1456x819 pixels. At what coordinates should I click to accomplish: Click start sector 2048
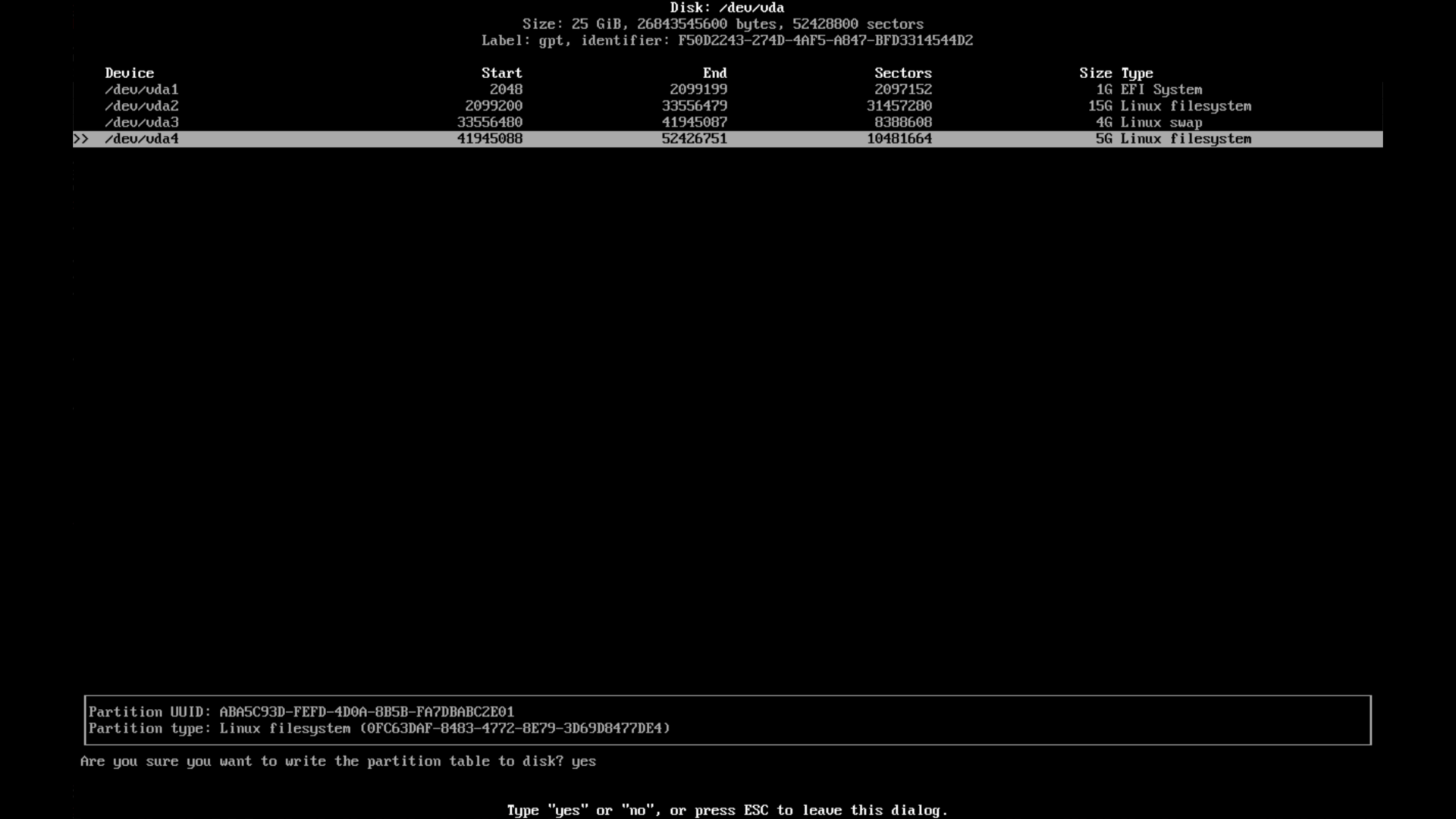tap(506, 89)
